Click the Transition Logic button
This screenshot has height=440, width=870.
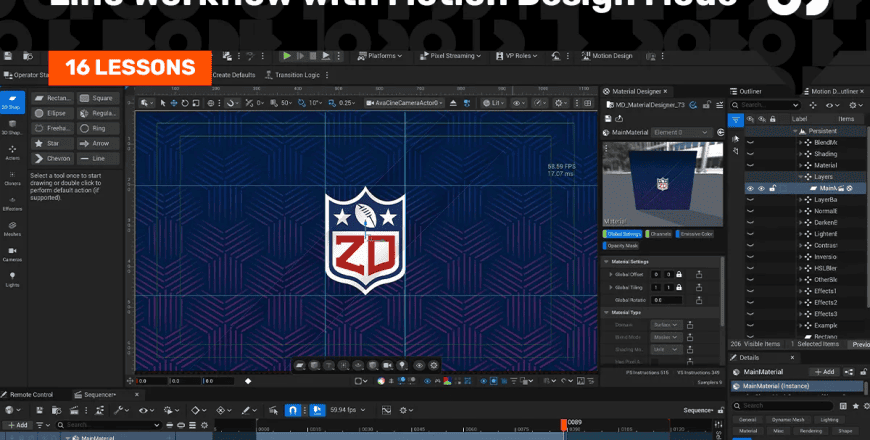click(292, 75)
